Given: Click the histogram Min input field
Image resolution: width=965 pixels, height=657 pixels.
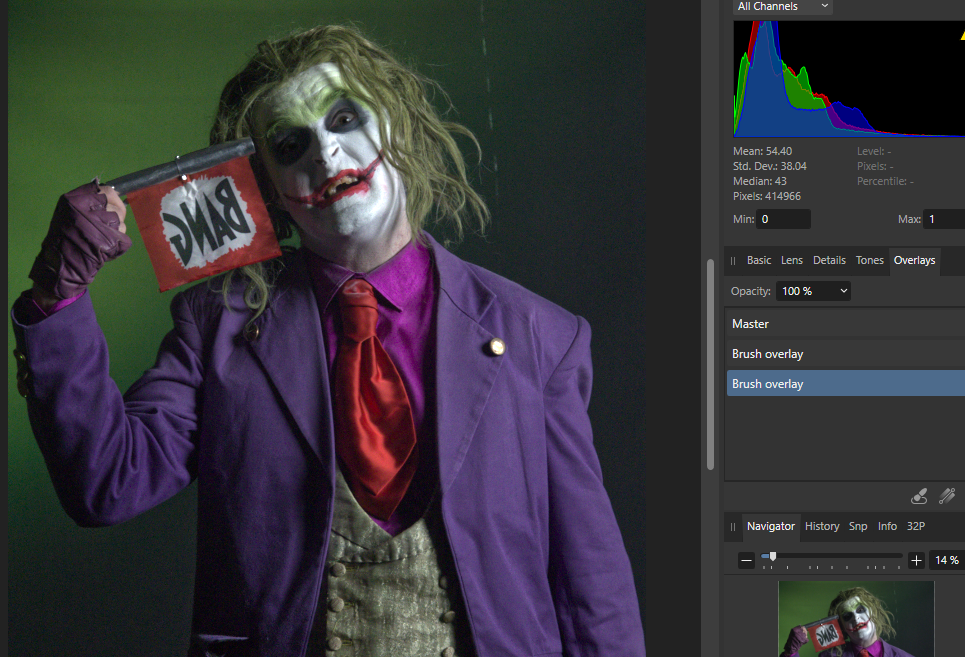Looking at the screenshot, I should 783,220.
